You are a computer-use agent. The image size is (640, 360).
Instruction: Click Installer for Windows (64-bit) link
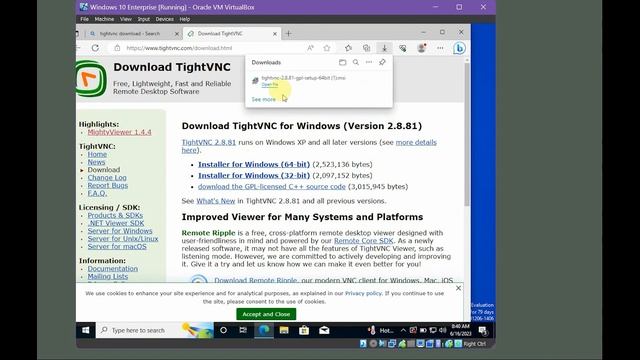coord(254,164)
